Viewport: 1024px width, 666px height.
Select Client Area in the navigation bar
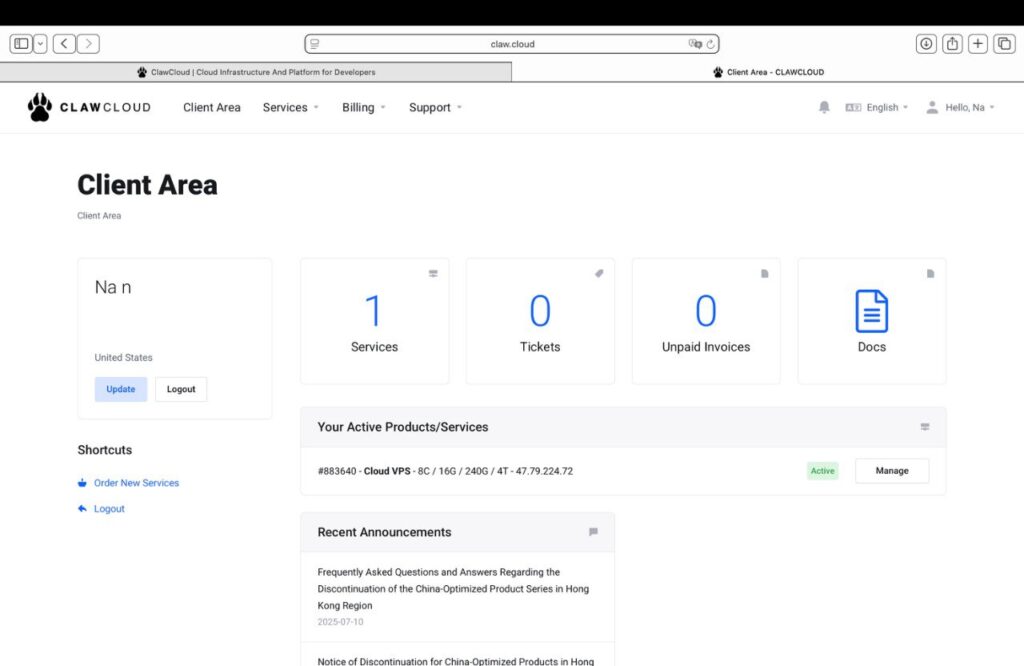[211, 107]
